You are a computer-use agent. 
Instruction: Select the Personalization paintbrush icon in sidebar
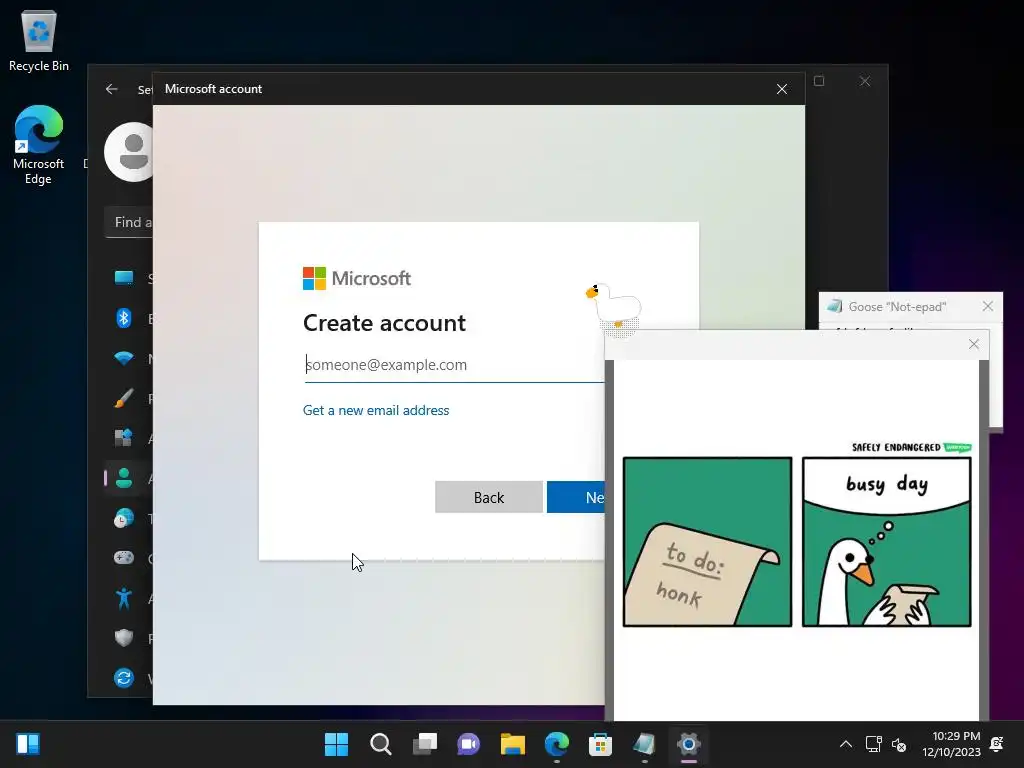click(123, 398)
